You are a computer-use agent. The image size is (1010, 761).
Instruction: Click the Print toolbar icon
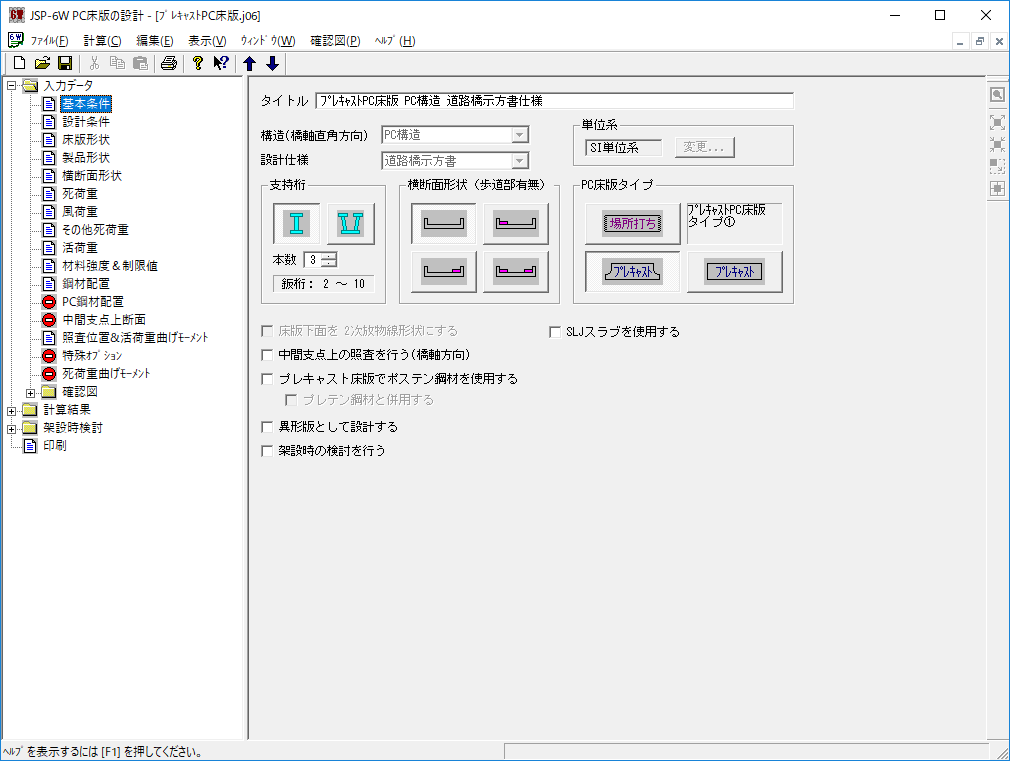point(168,64)
